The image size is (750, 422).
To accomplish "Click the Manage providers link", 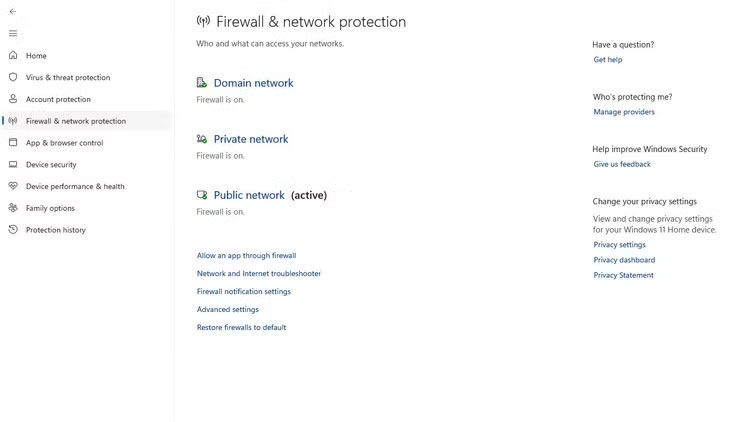I will (x=624, y=112).
